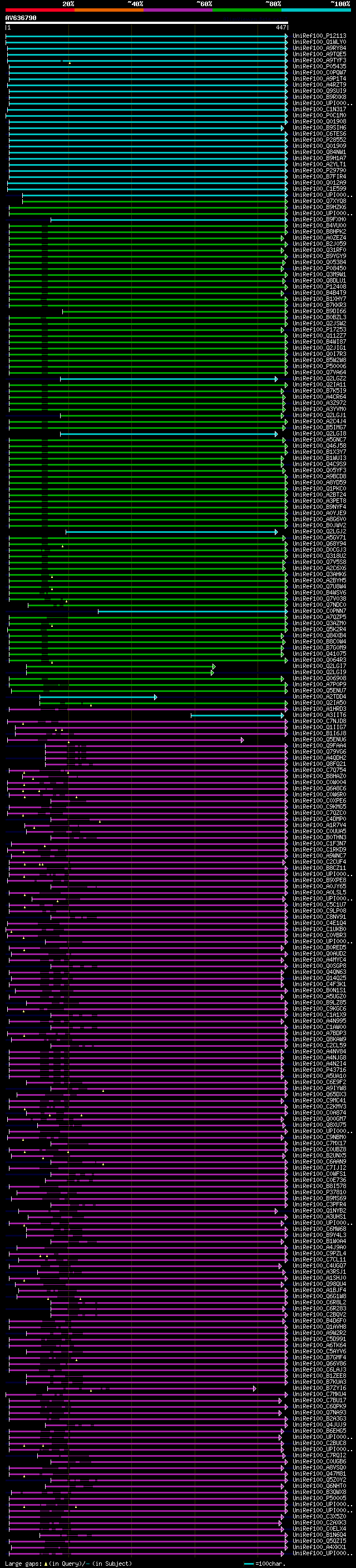Select the UniRef100_Q9FAA4 label
Image resolution: width=356 pixels, height=1568 pixels.
coord(319,746)
